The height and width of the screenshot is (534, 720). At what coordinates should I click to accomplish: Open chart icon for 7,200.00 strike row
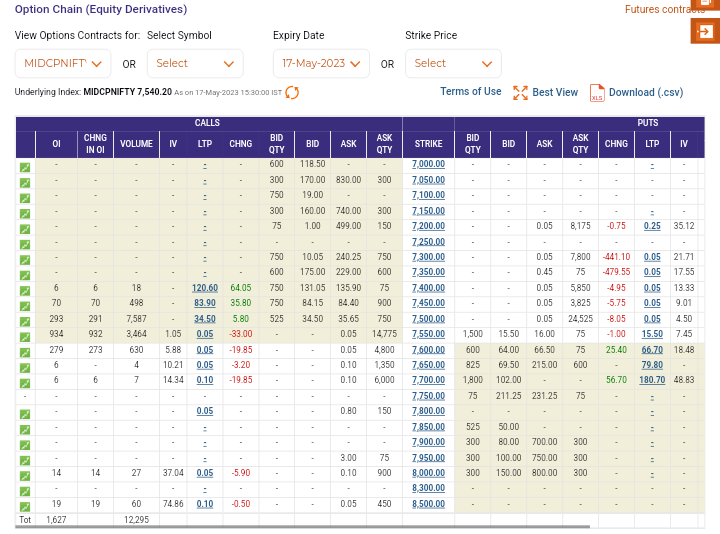click(25, 229)
